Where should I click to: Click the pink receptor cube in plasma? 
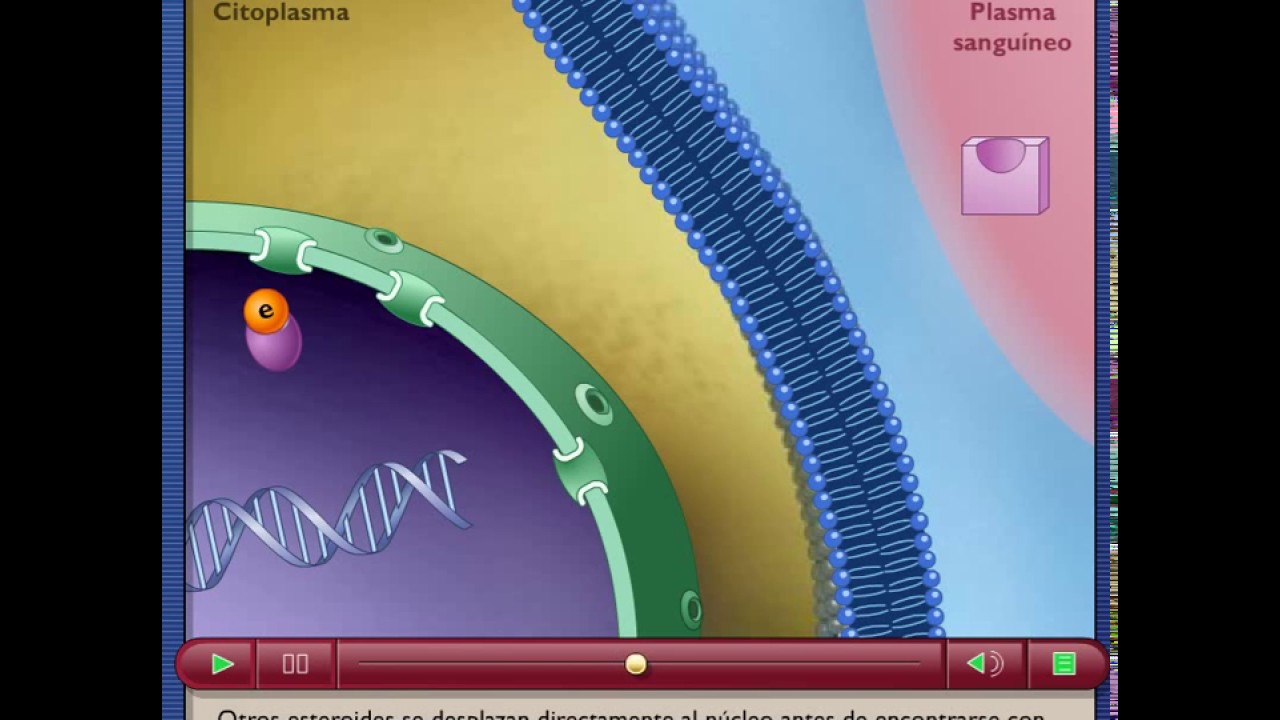[1005, 176]
